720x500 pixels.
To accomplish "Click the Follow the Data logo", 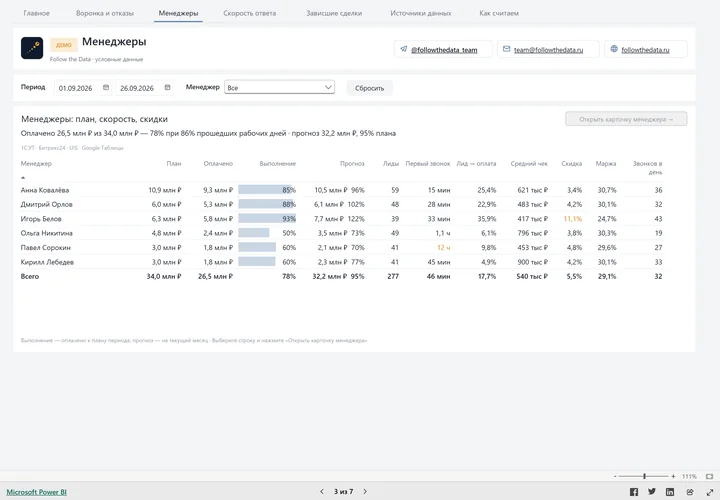I will (x=32, y=48).
